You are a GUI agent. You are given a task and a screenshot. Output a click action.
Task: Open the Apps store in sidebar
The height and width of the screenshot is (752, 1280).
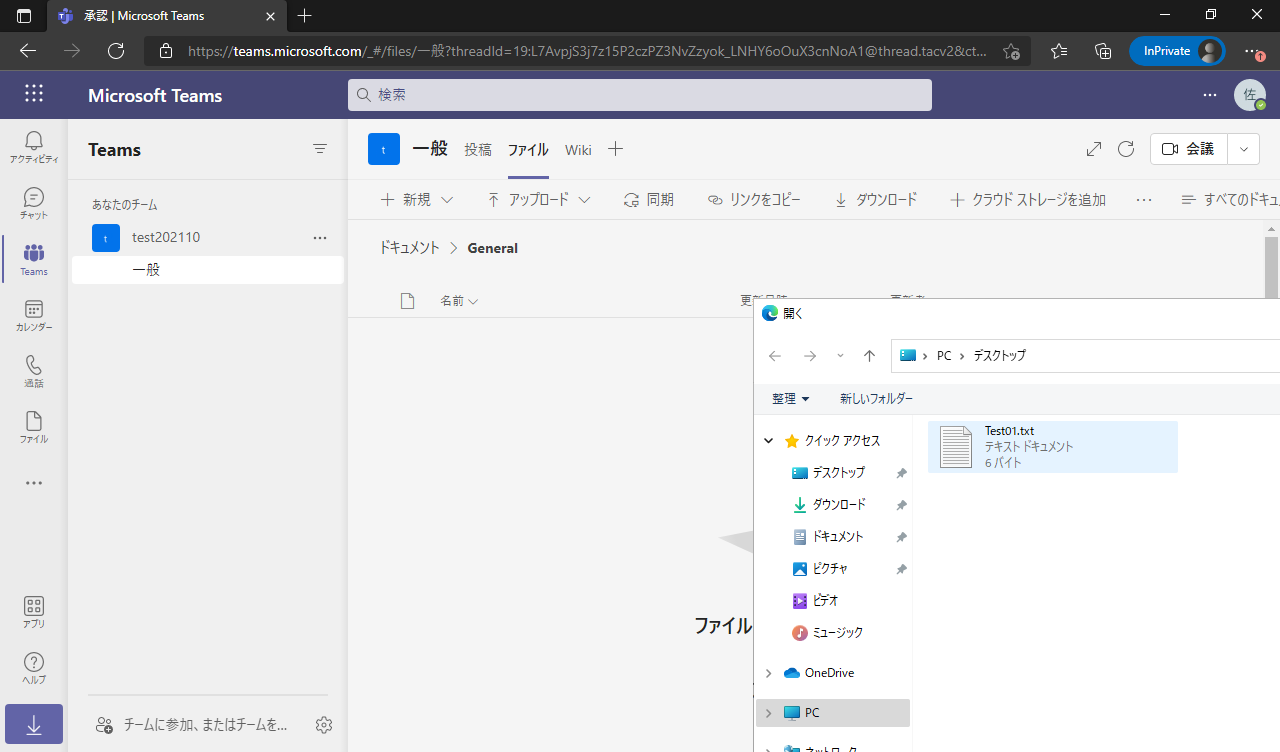click(34, 611)
